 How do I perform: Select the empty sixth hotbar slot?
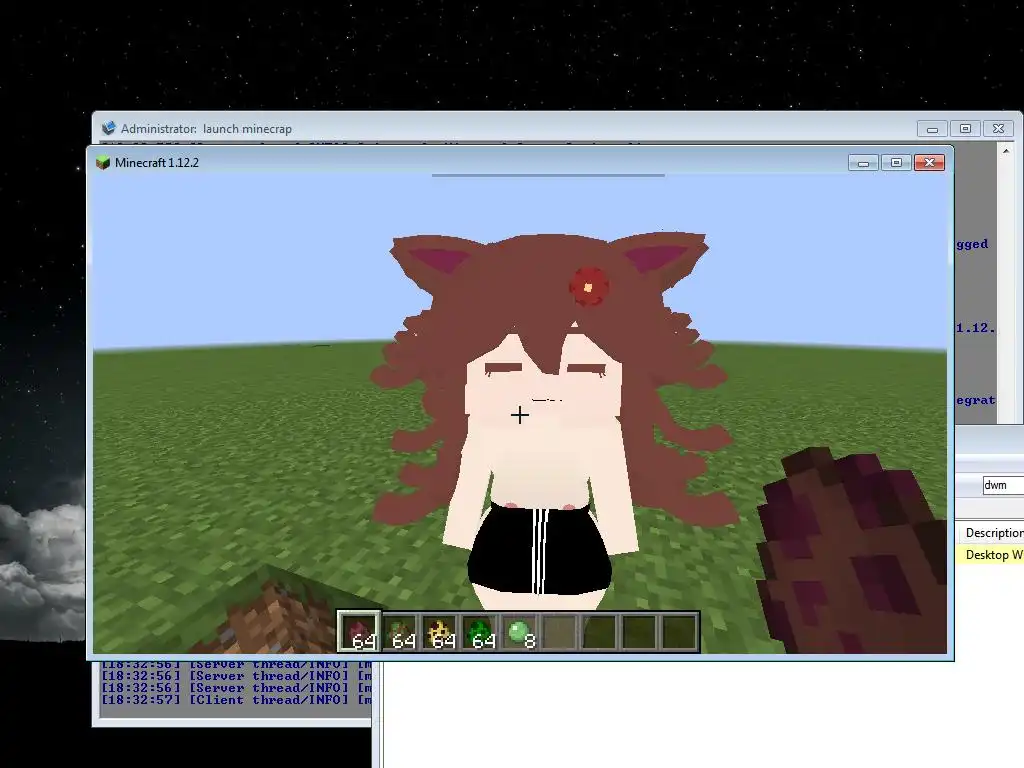coord(559,632)
